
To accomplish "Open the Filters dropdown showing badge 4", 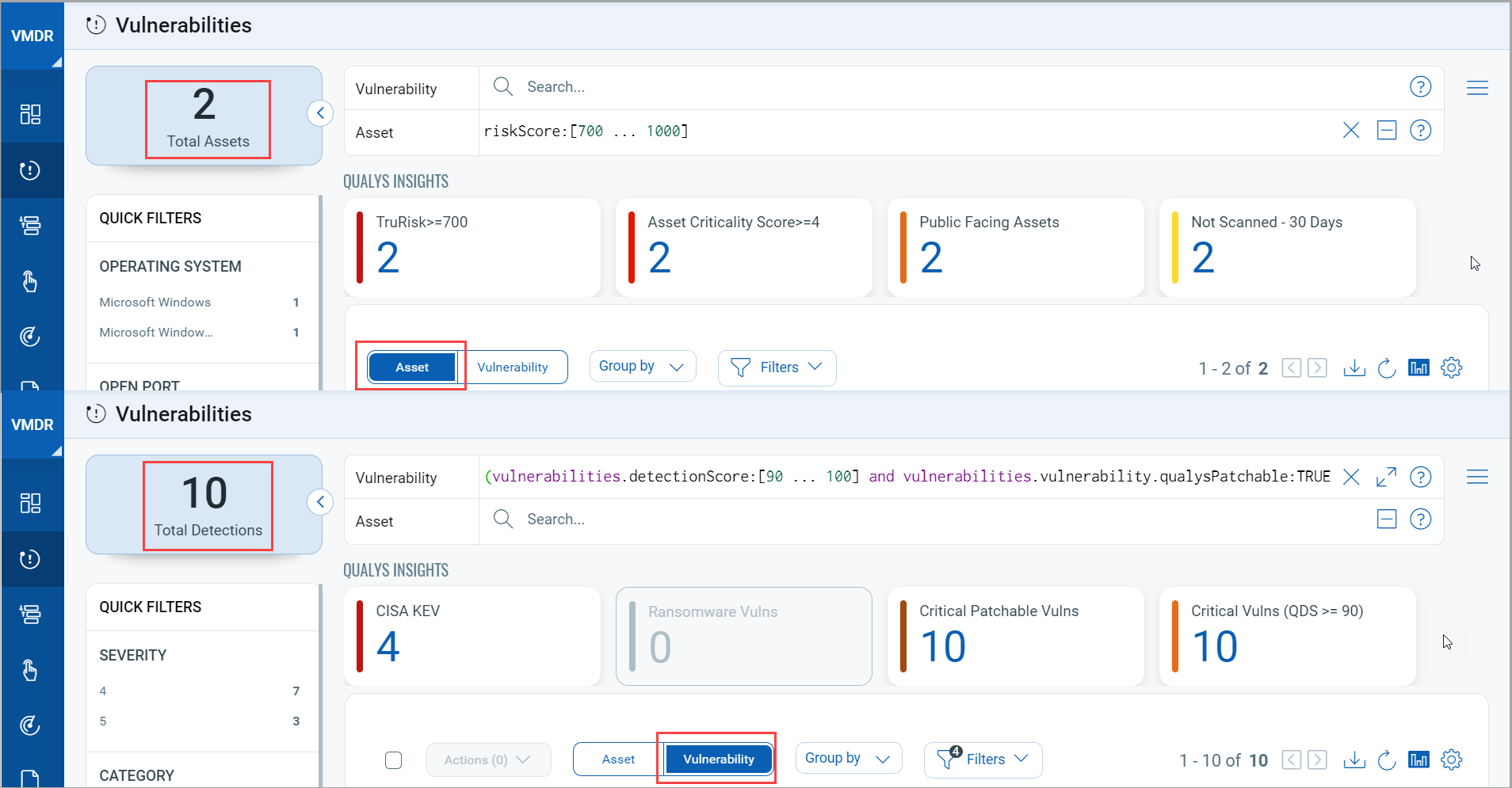I will 983,759.
